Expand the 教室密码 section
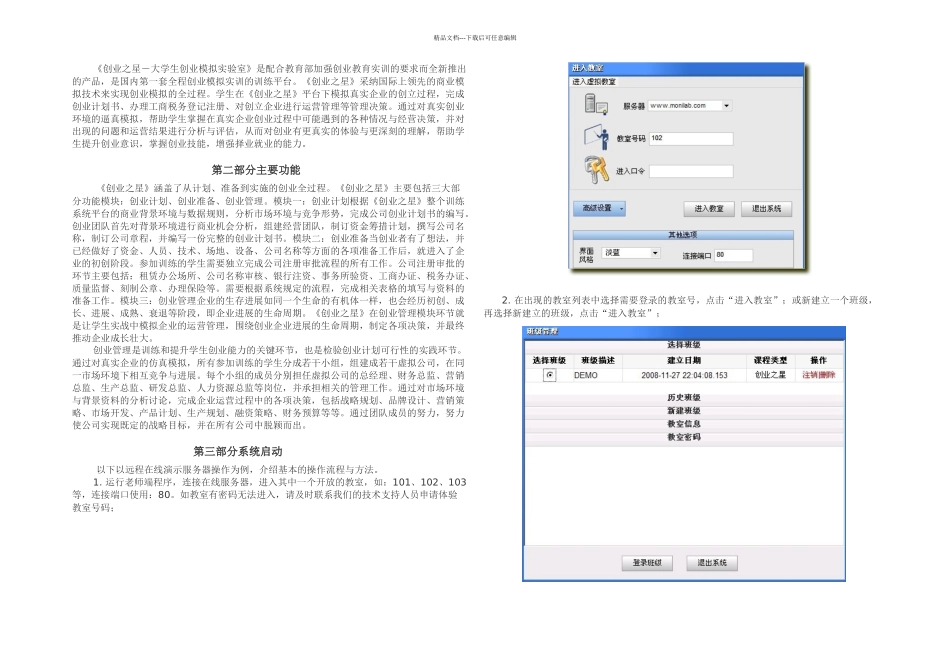Viewport: 950px width, 672px height. pyautogui.click(x=684, y=437)
